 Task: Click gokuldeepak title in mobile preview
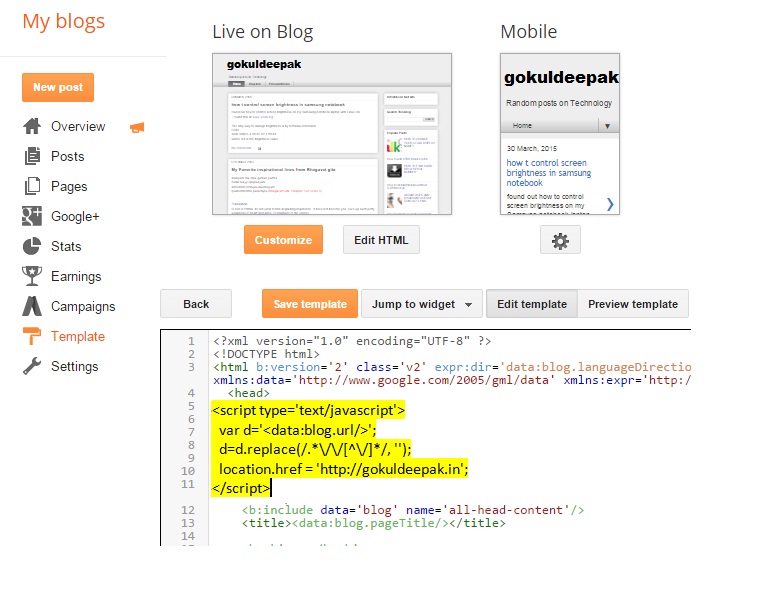pos(561,77)
